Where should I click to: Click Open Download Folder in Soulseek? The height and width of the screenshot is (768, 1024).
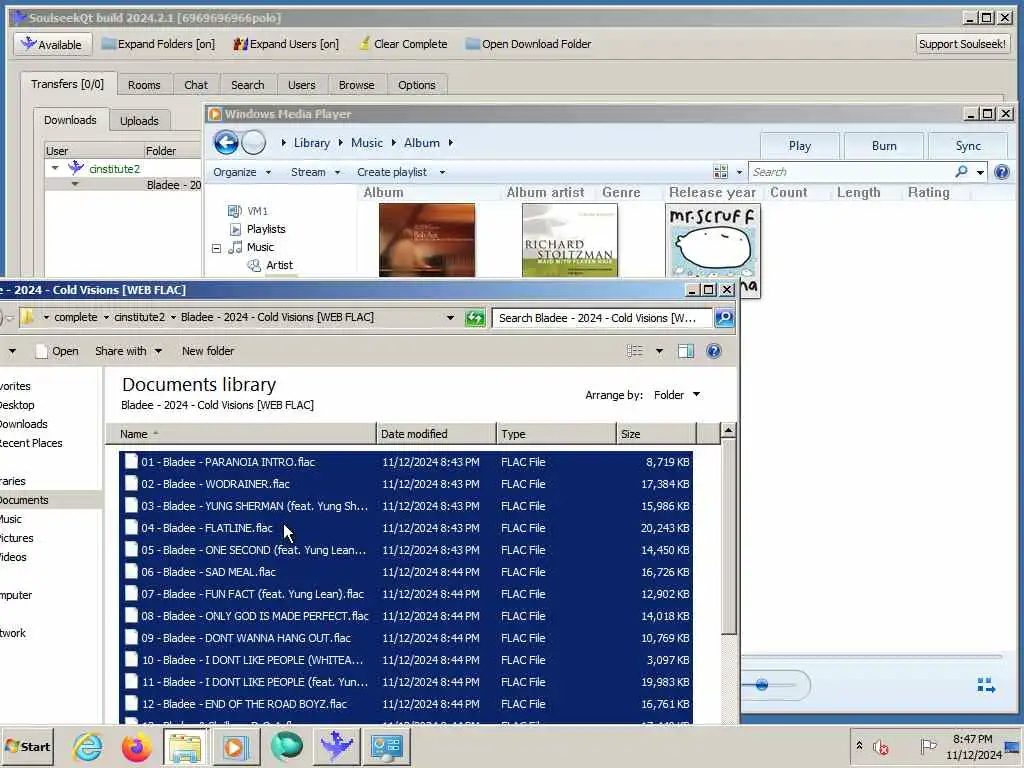point(528,44)
